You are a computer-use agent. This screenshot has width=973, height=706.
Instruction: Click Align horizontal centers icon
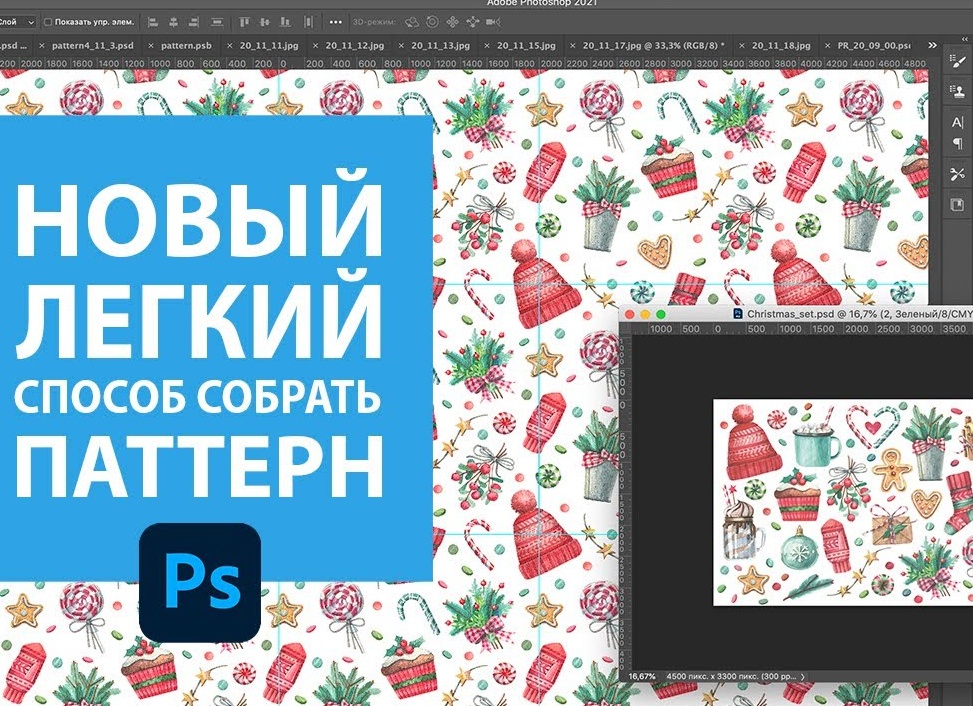(173, 22)
